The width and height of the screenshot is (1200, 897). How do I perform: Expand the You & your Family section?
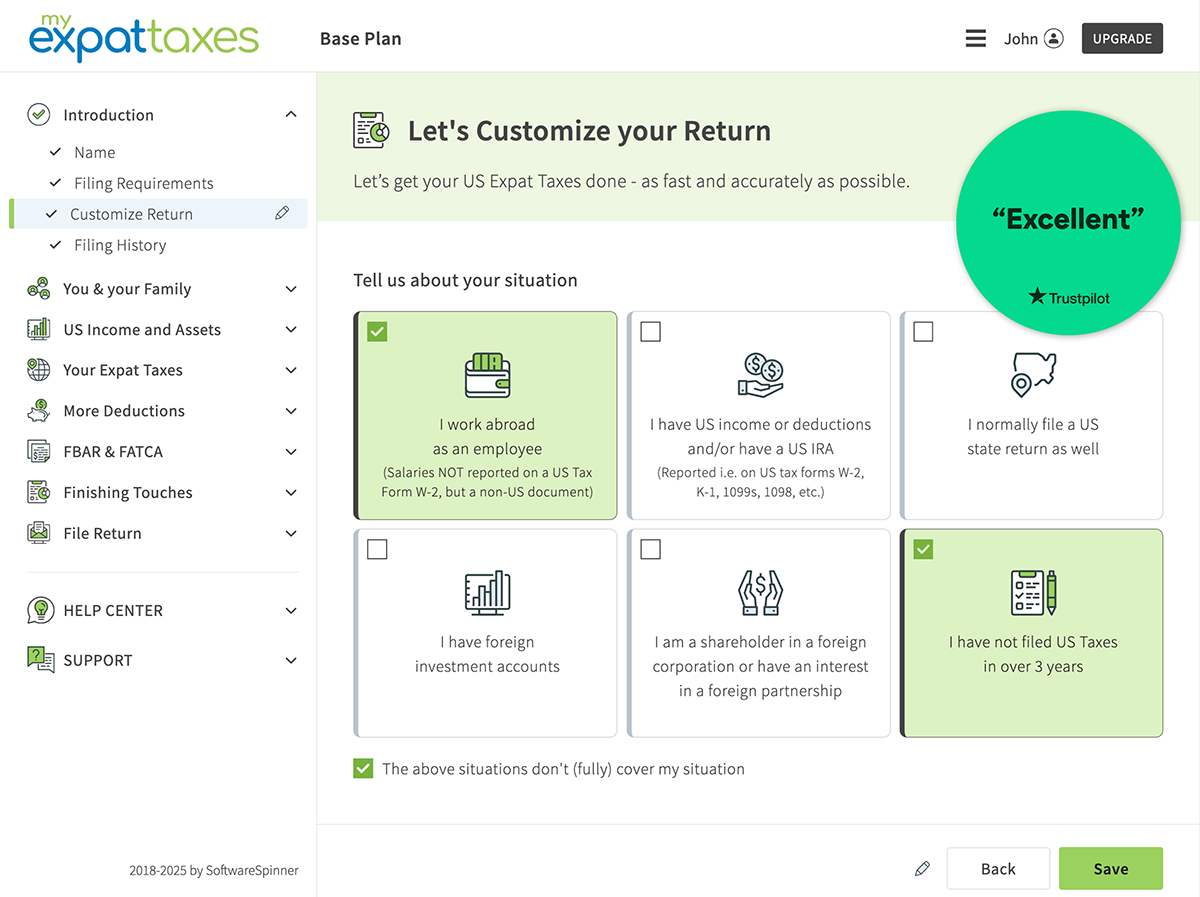[x=291, y=289]
